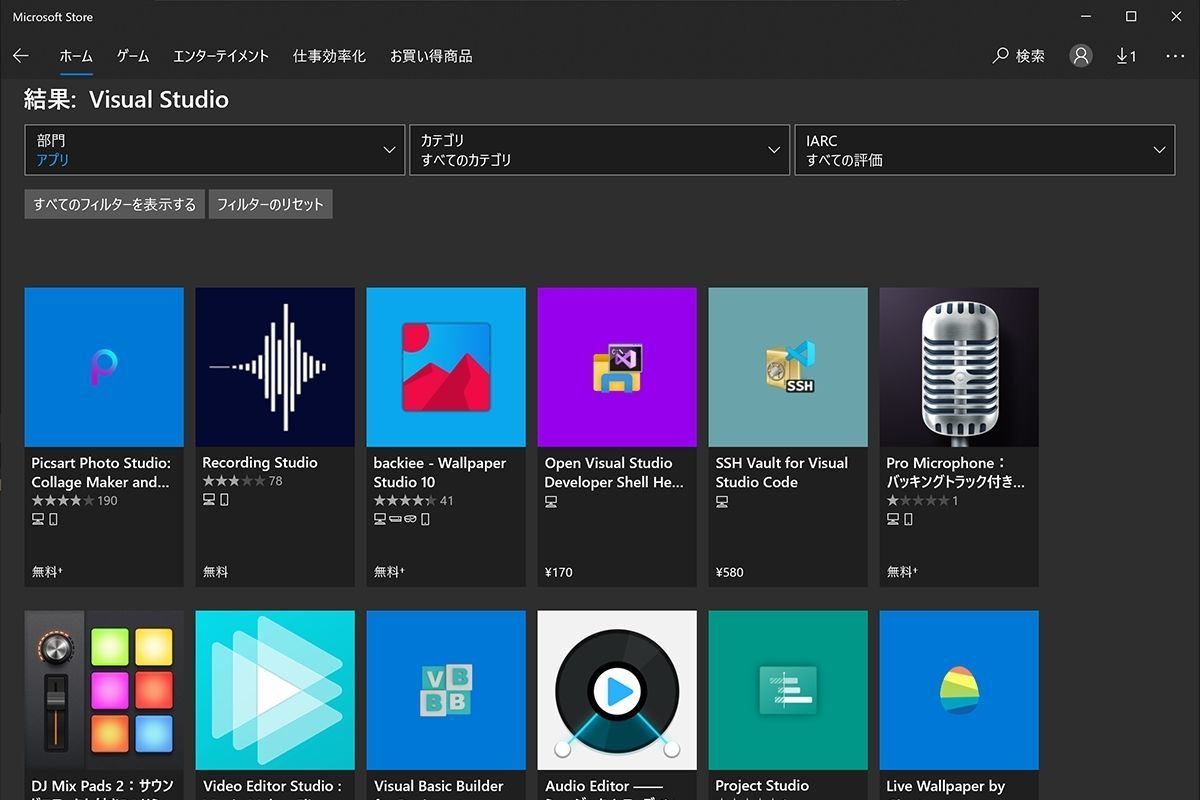Click the ¥170 price label

pos(559,572)
